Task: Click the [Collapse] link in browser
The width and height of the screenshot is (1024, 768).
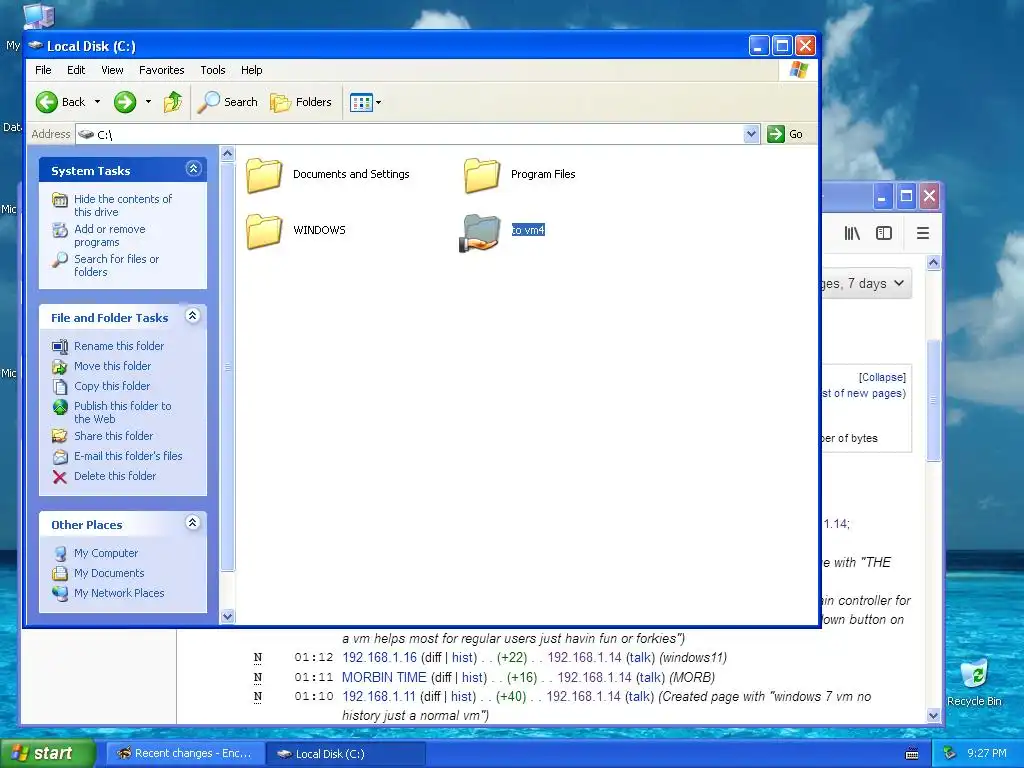Action: 882,377
